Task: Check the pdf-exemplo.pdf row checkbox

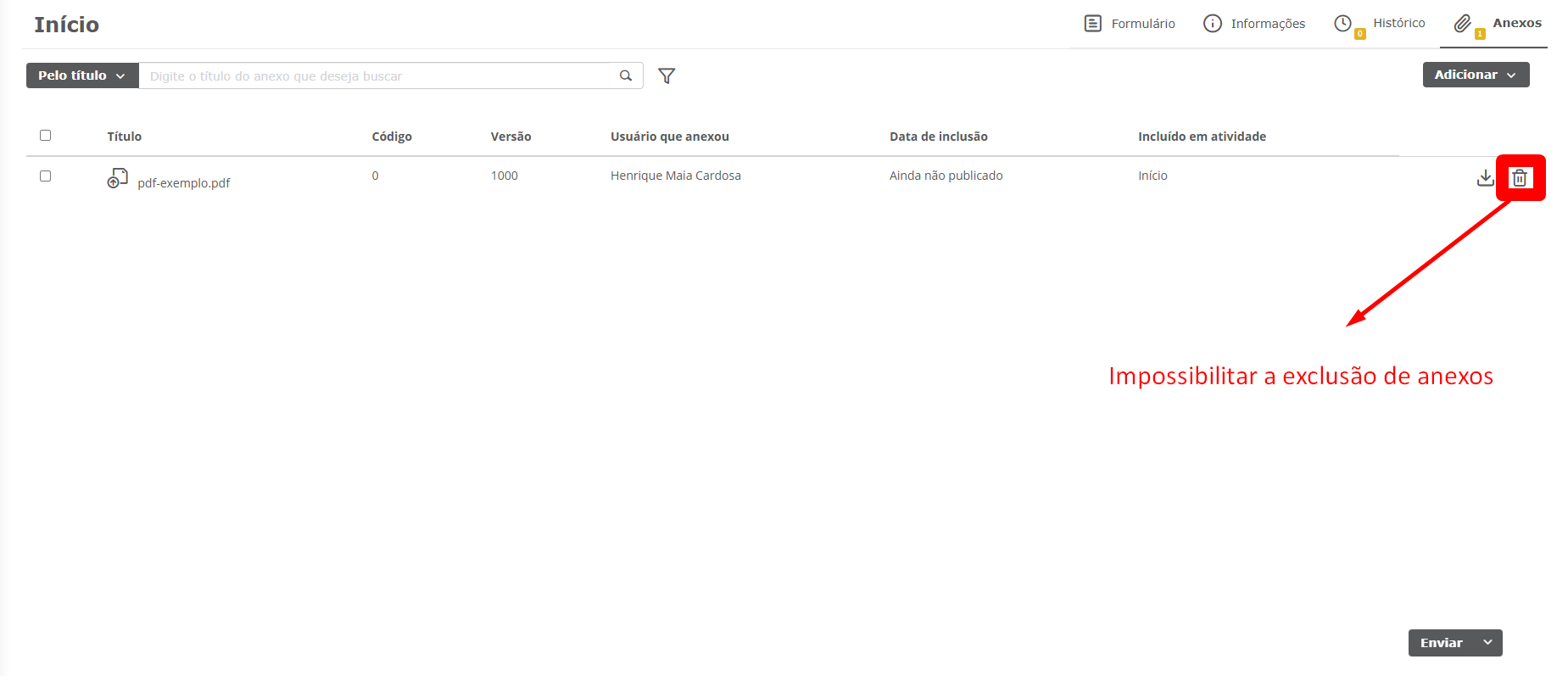Action: pyautogui.click(x=46, y=176)
